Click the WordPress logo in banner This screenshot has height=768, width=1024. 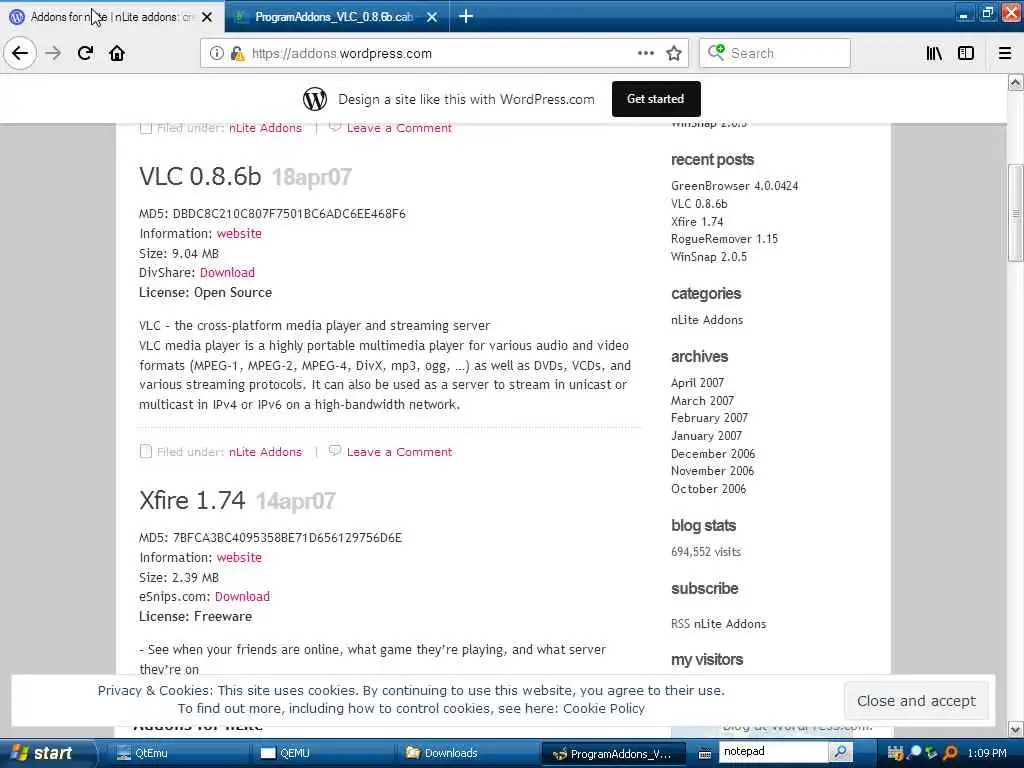pos(315,99)
